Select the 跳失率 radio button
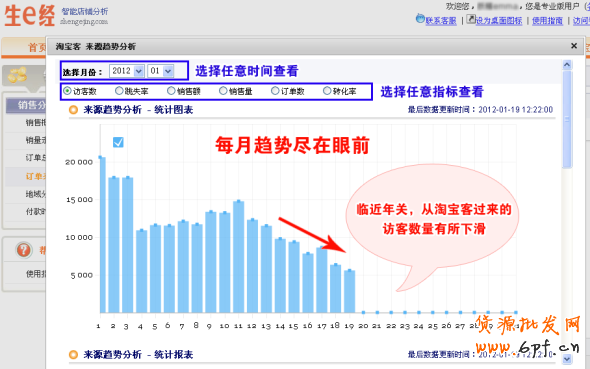This screenshot has height=369, width=590. click(119, 91)
